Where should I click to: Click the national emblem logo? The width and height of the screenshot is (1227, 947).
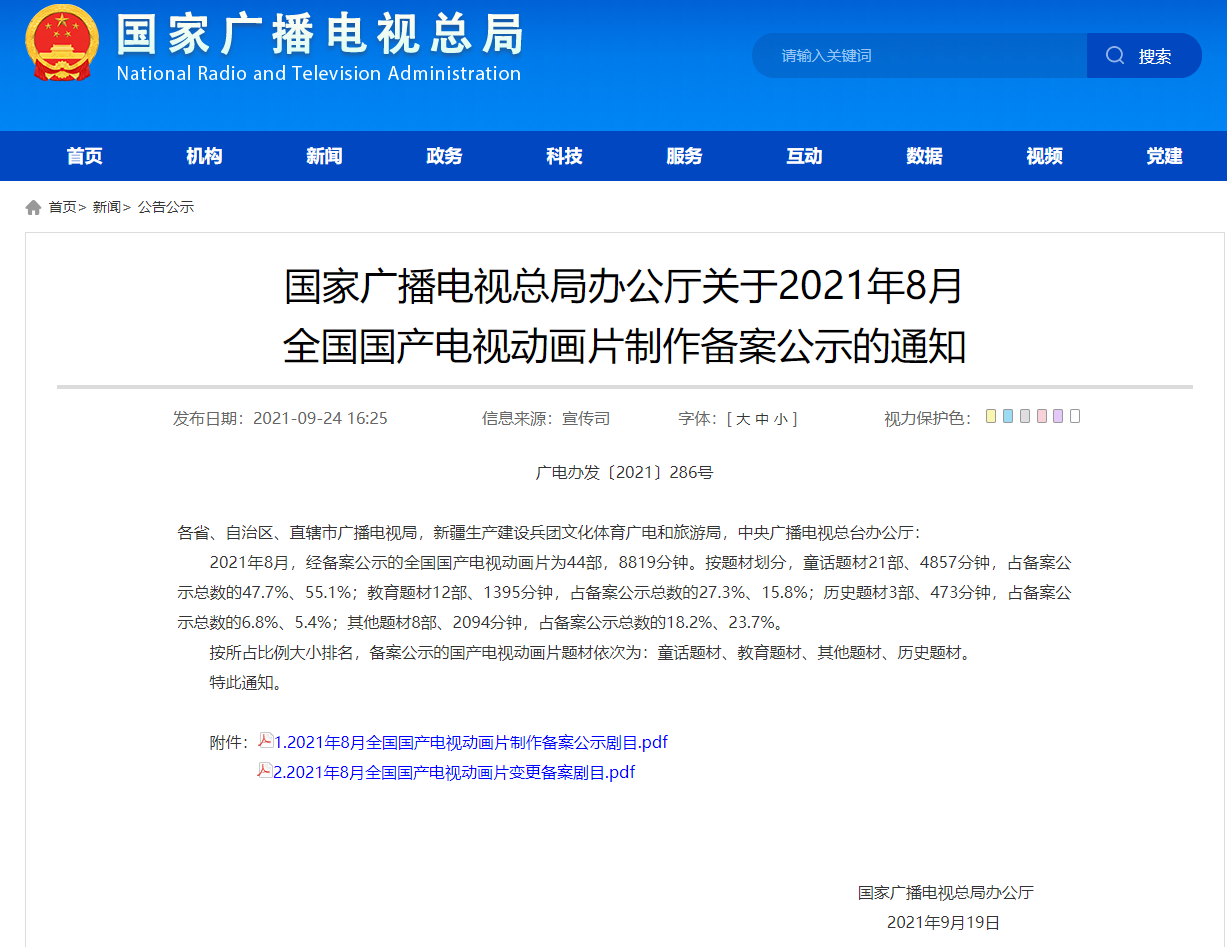tap(61, 43)
